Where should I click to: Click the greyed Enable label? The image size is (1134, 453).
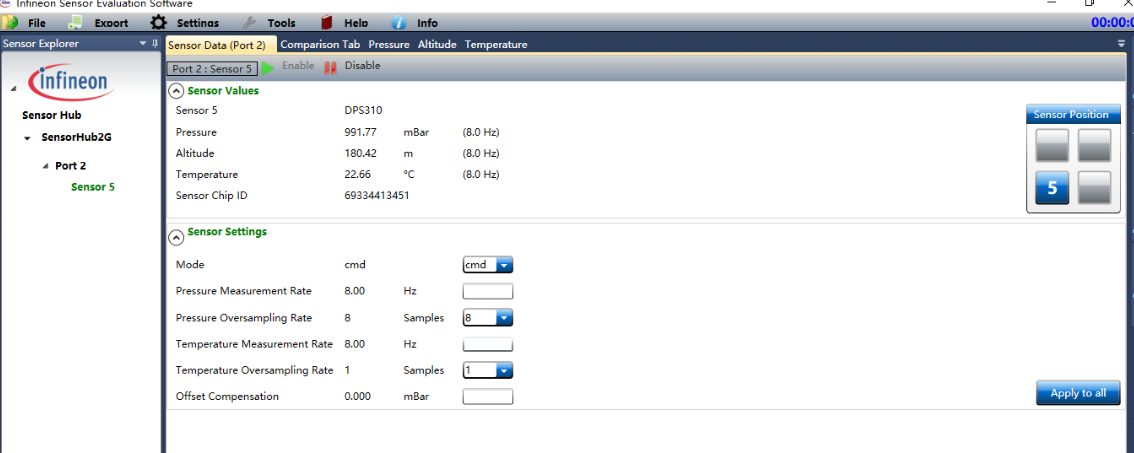pos(298,66)
